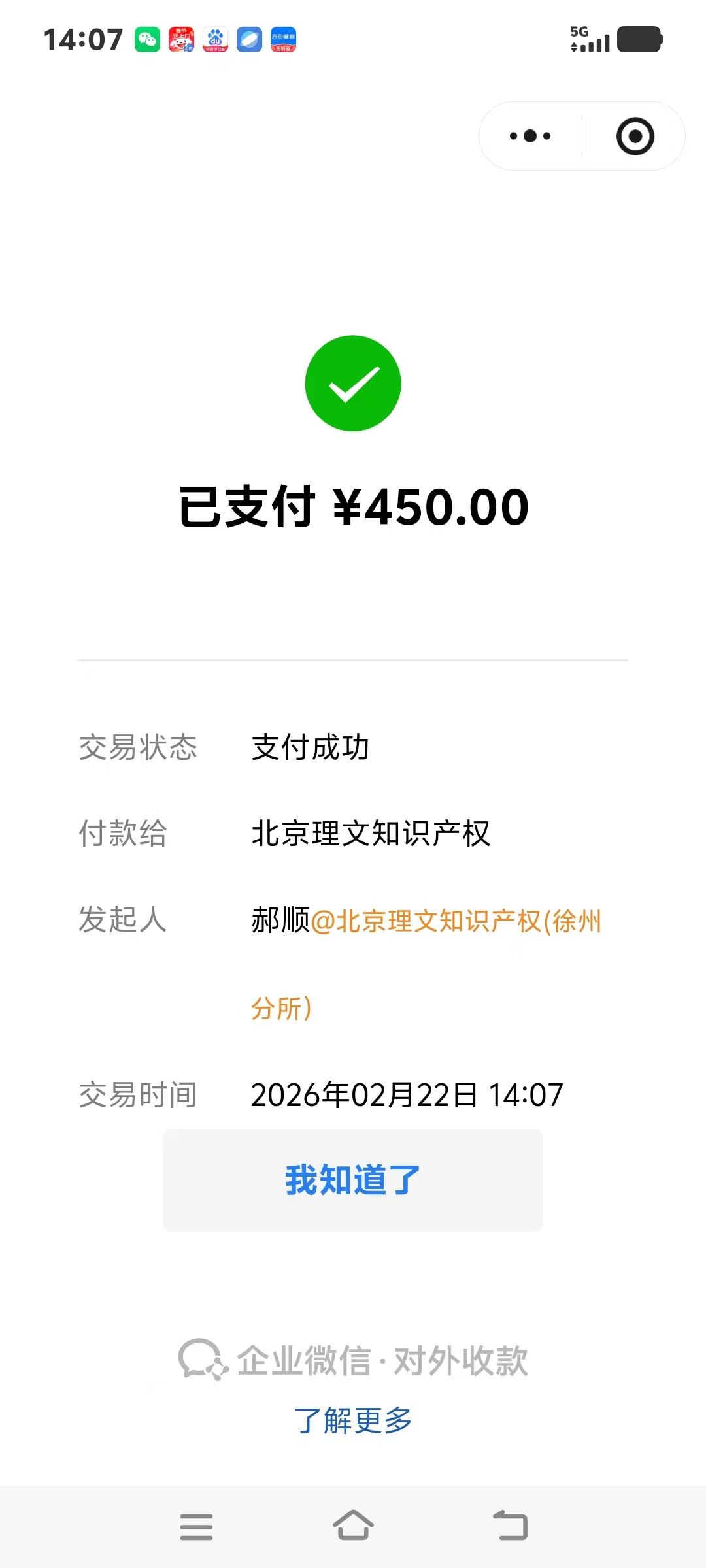Tap the orange @北京理文知识产权 initiator link
706x1568 pixels.
[456, 921]
